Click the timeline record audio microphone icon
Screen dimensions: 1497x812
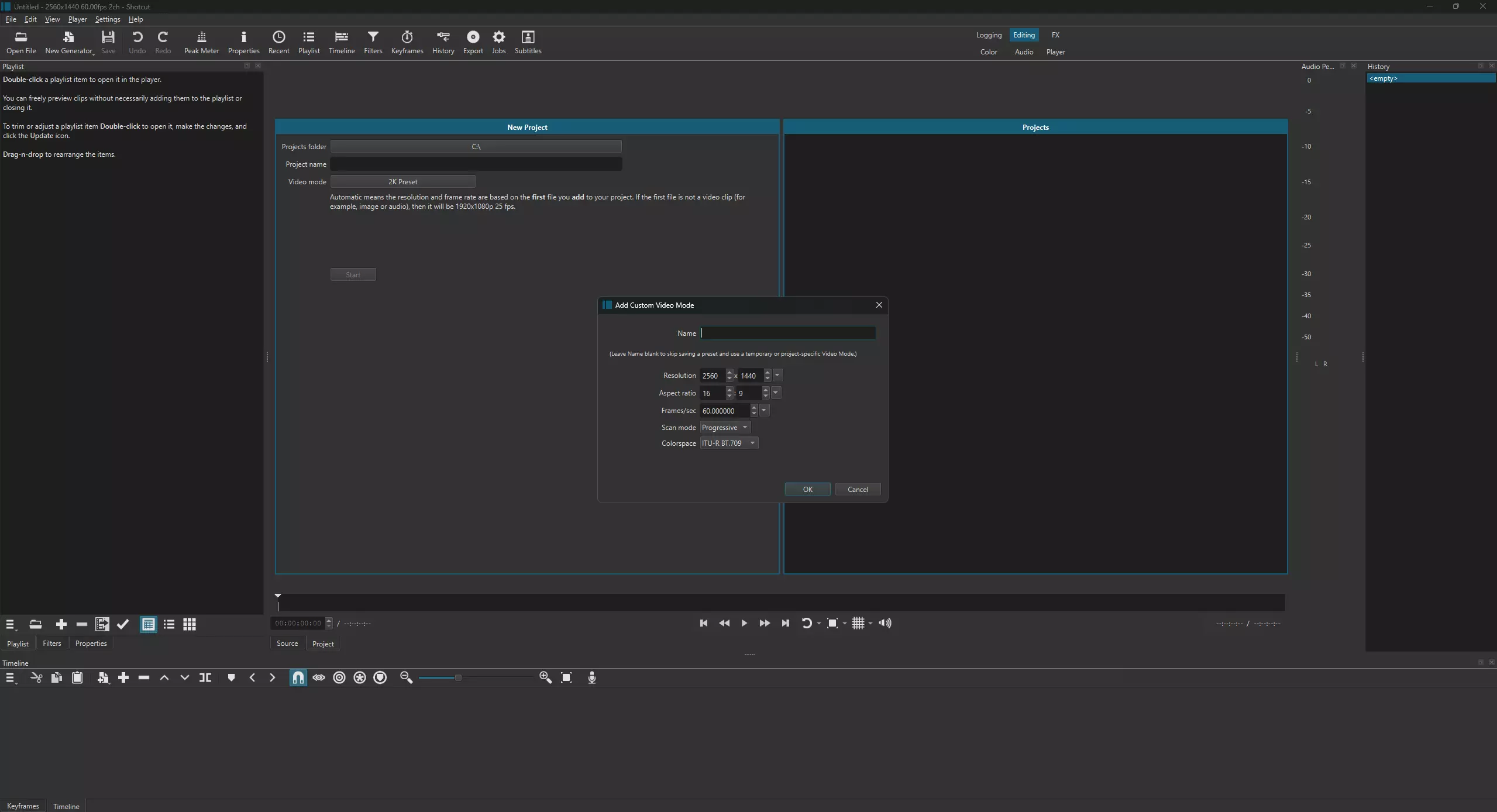point(591,677)
